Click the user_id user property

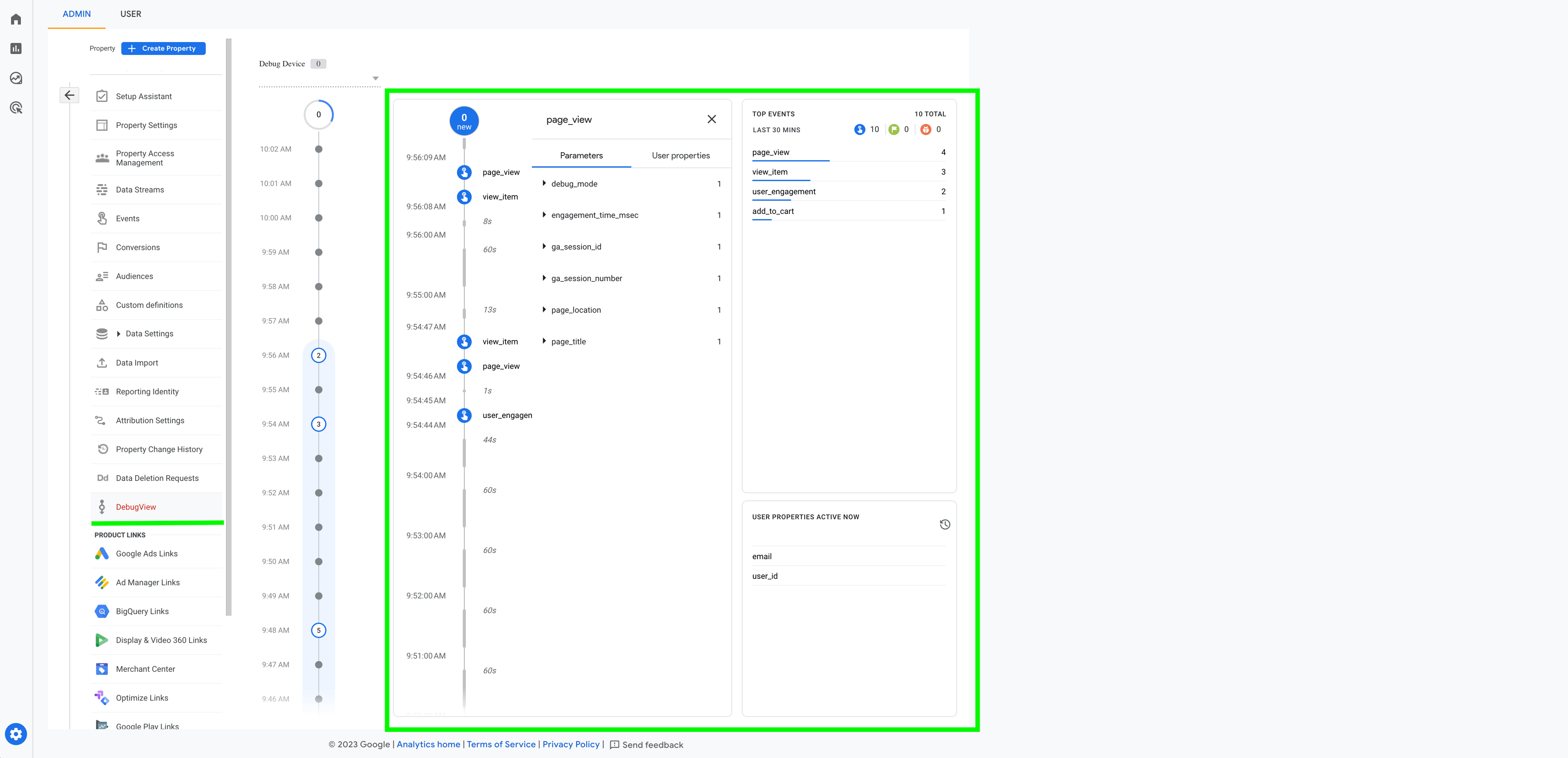(849, 576)
